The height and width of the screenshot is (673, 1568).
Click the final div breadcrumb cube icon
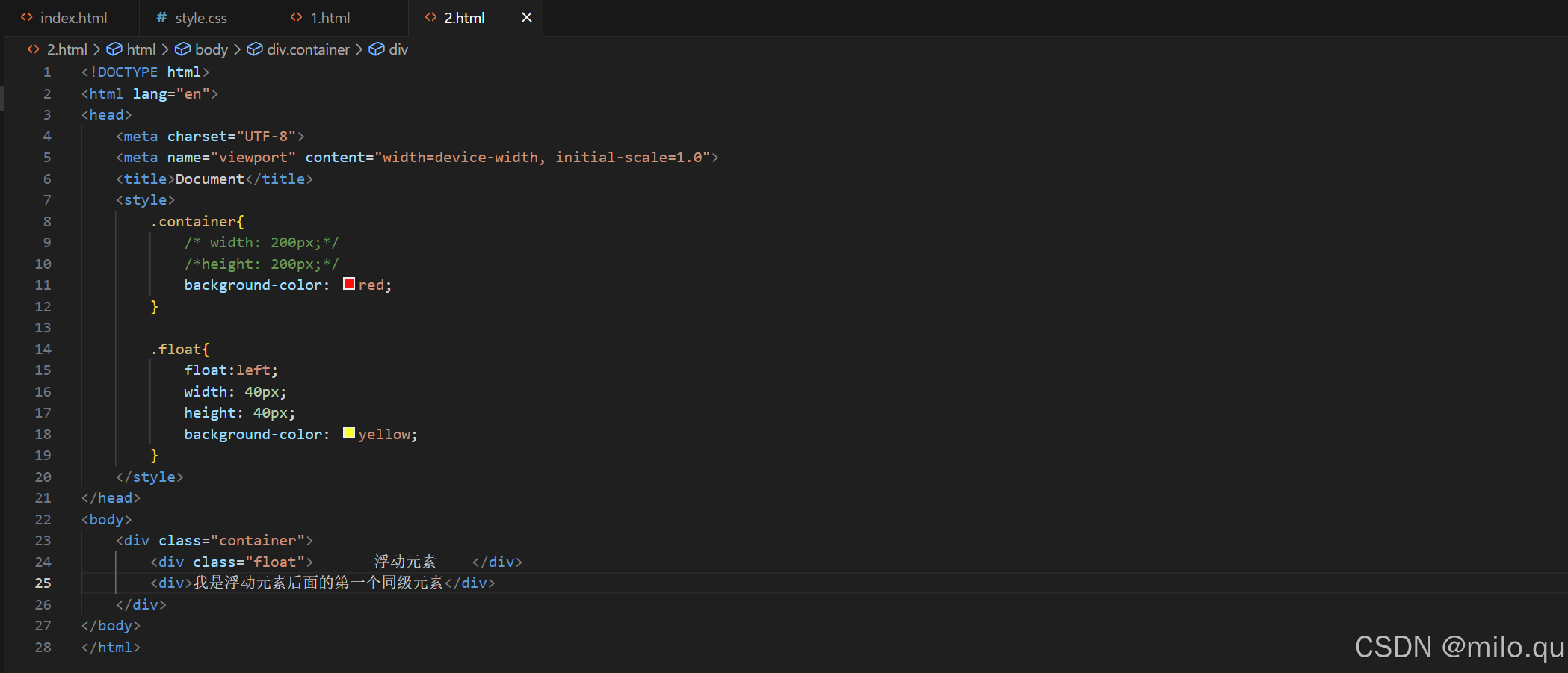coord(377,49)
